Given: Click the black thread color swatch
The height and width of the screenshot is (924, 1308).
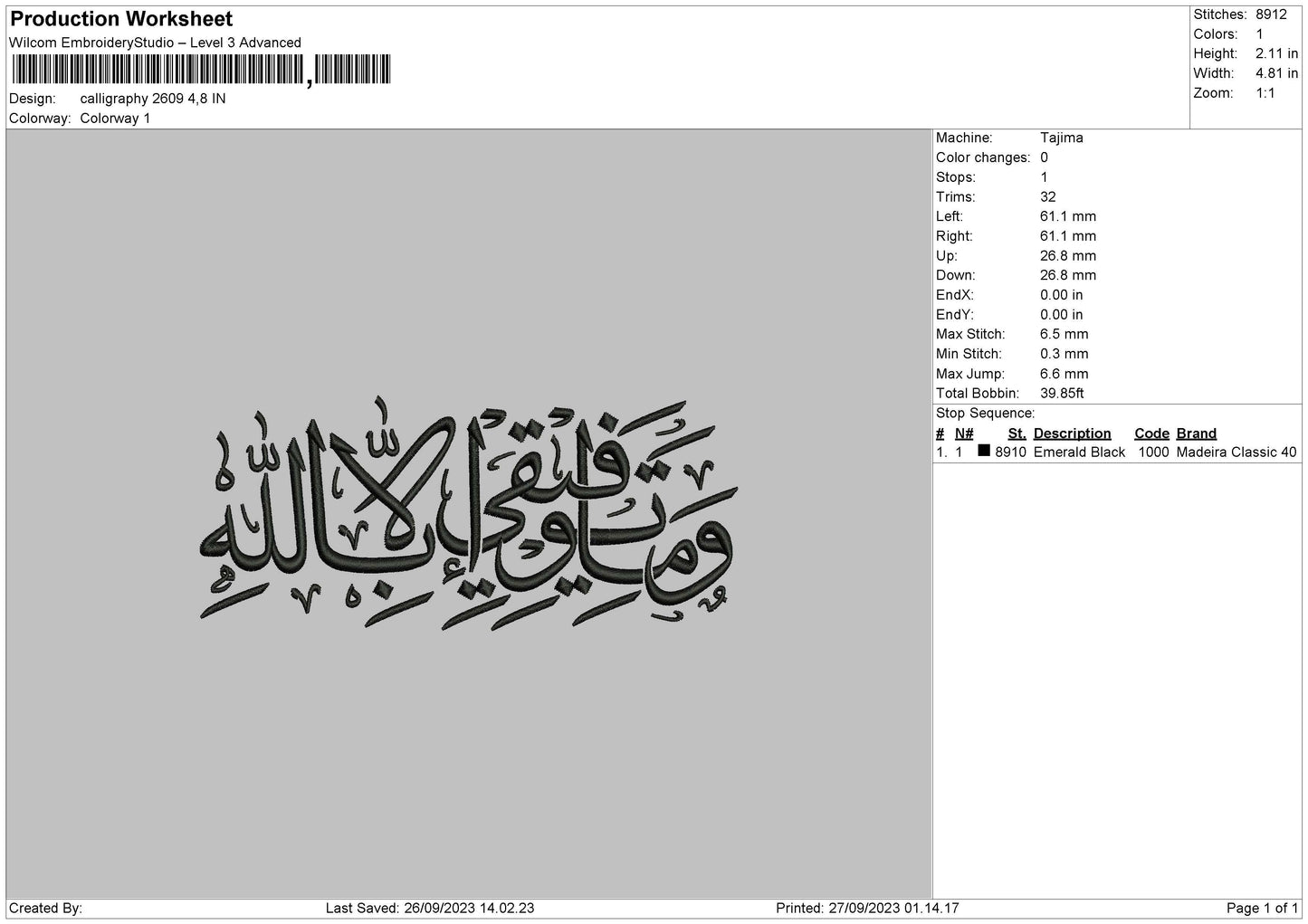Looking at the screenshot, I should tap(984, 451).
